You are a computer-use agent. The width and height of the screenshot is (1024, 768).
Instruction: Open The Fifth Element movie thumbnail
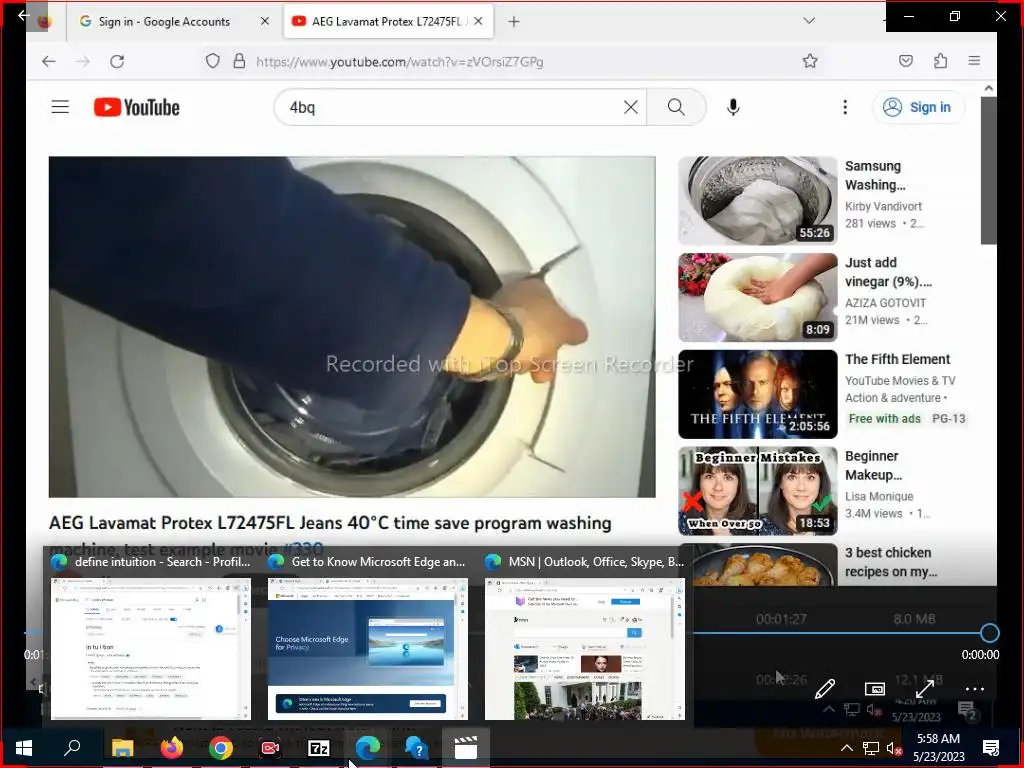pos(758,394)
